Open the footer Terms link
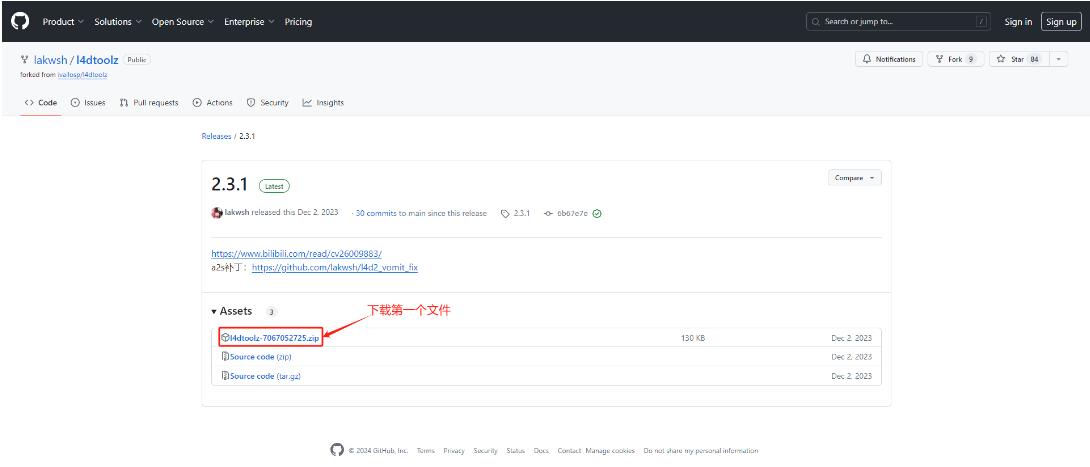The height and width of the screenshot is (467, 1090). click(425, 450)
